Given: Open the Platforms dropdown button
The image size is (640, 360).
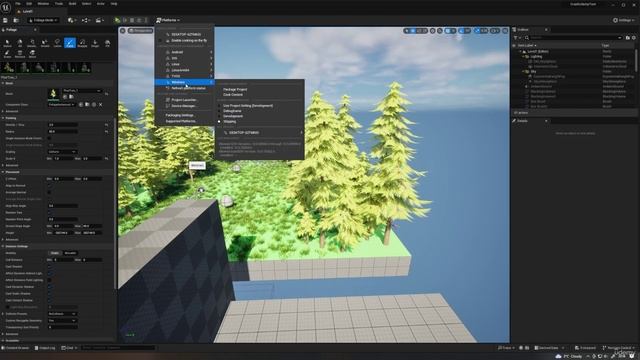Looking at the screenshot, I should 168,20.
